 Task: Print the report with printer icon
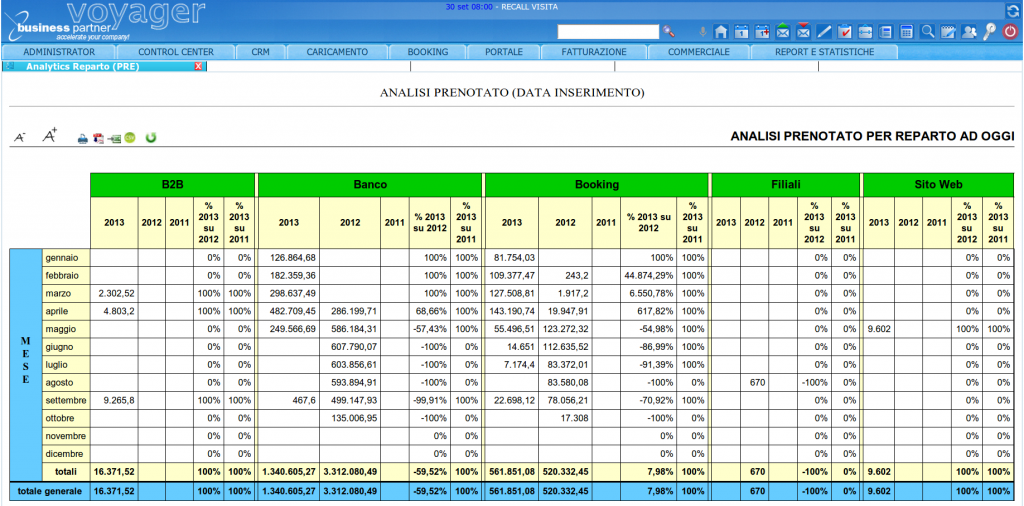[x=83, y=138]
